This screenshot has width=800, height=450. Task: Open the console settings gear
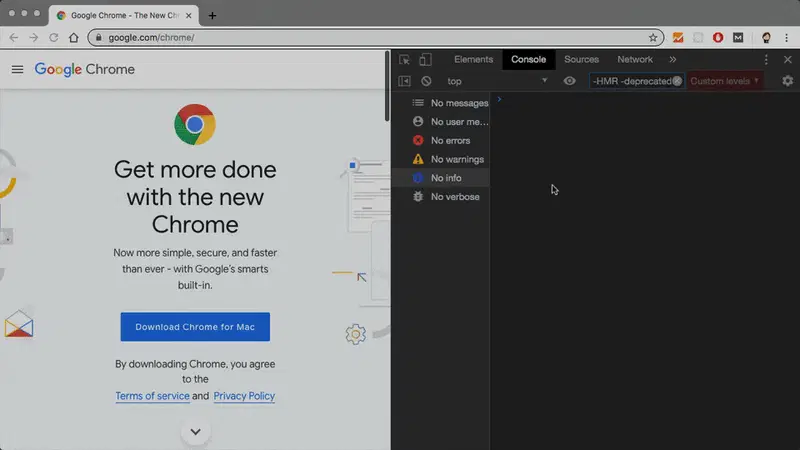pos(788,81)
